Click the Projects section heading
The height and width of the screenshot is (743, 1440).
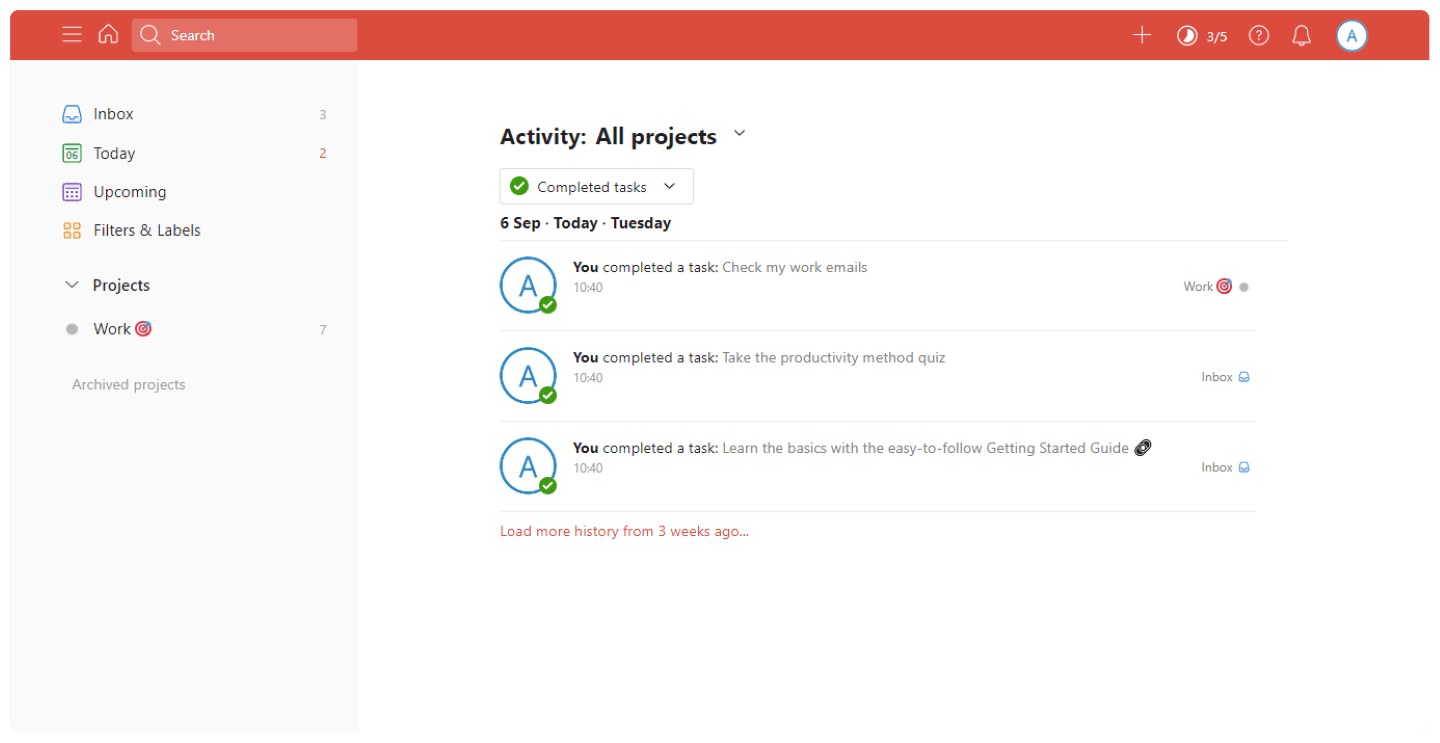[121, 285]
